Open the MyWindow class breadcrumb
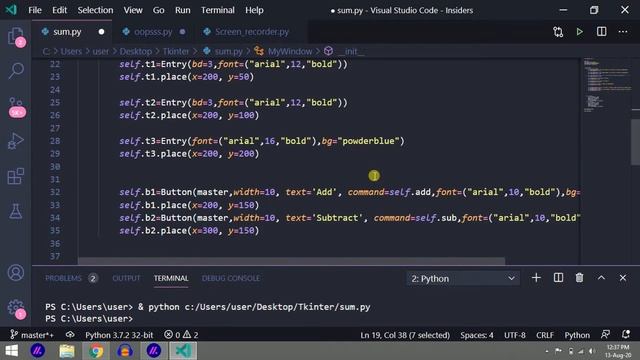The width and height of the screenshot is (640, 360). coord(290,51)
